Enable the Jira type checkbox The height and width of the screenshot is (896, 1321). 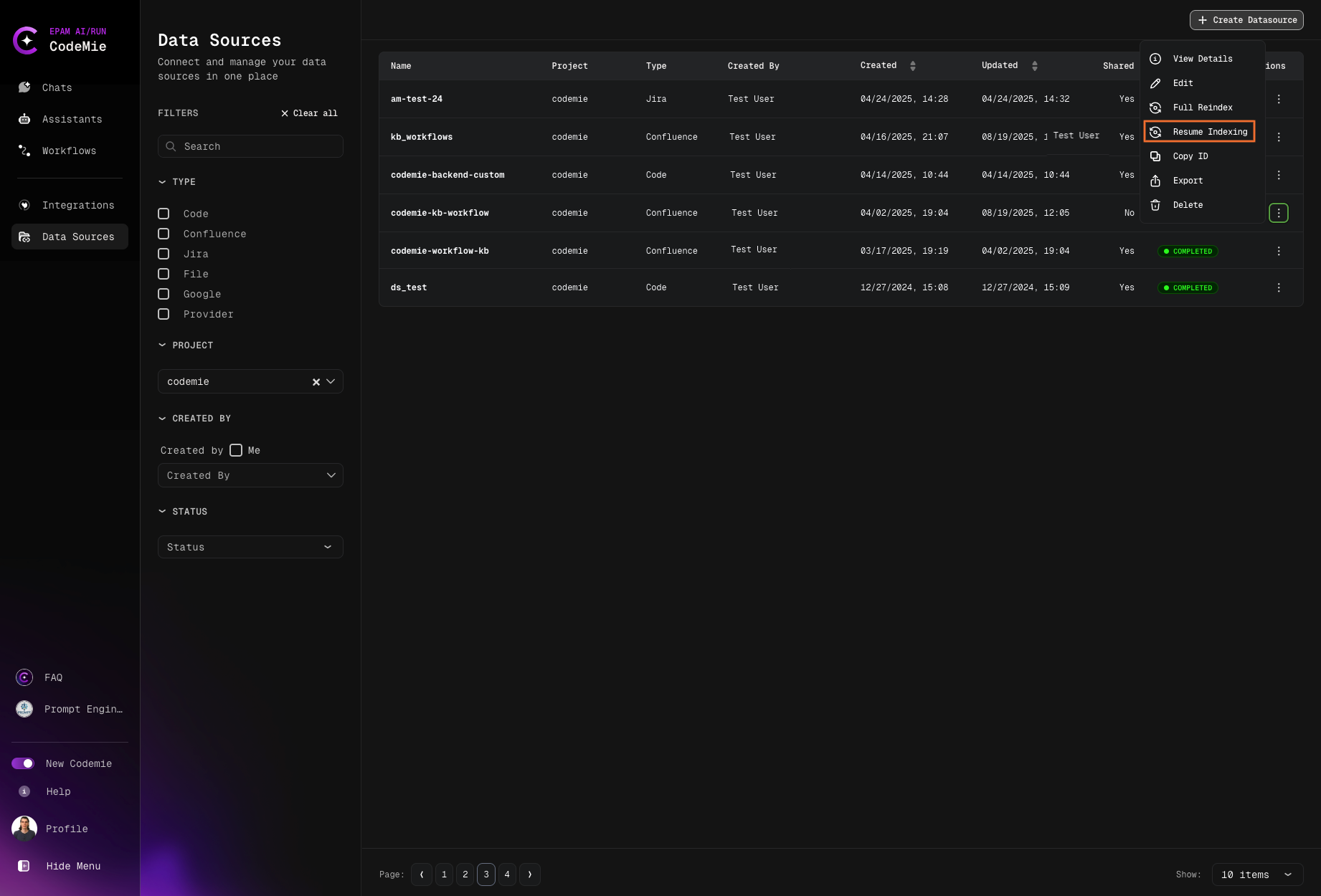pos(164,254)
